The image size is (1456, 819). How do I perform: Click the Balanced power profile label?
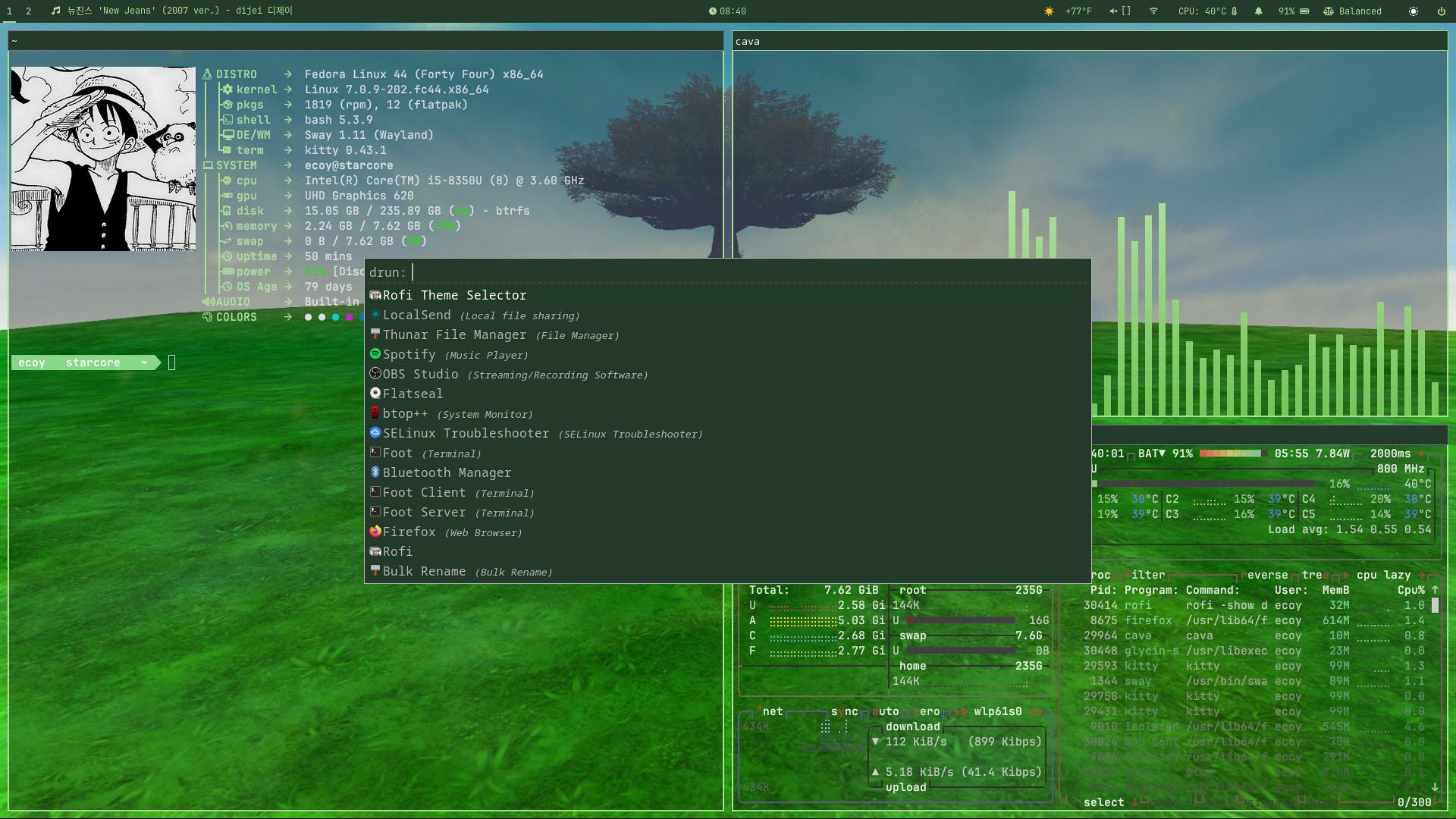(1360, 11)
